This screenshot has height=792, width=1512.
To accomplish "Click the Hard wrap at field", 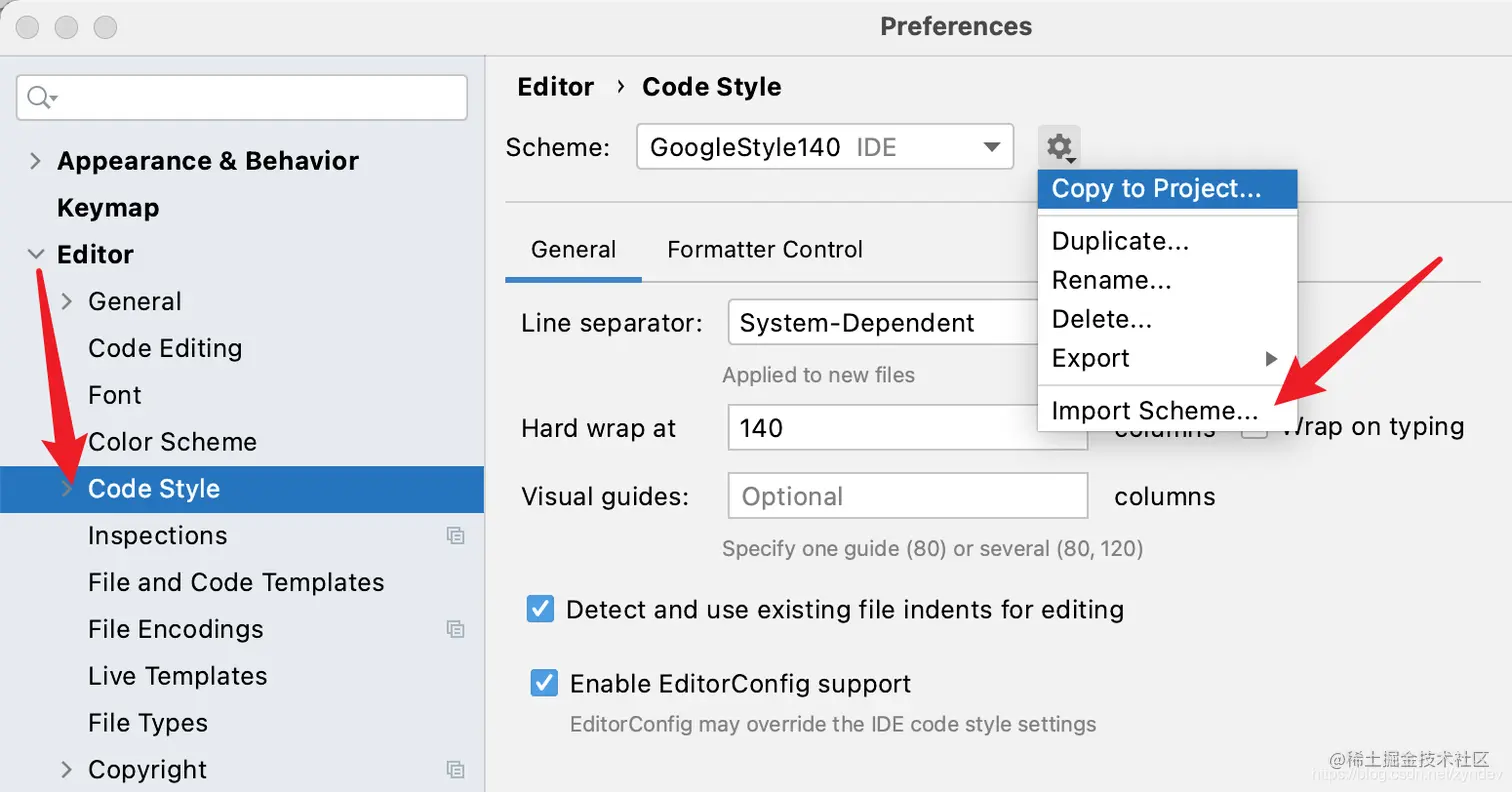I will coord(880,429).
